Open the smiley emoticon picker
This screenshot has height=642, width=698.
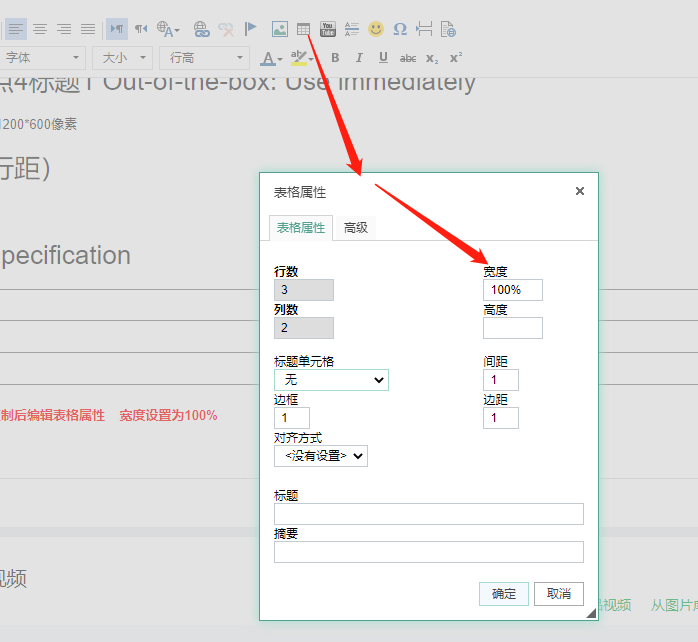(376, 29)
